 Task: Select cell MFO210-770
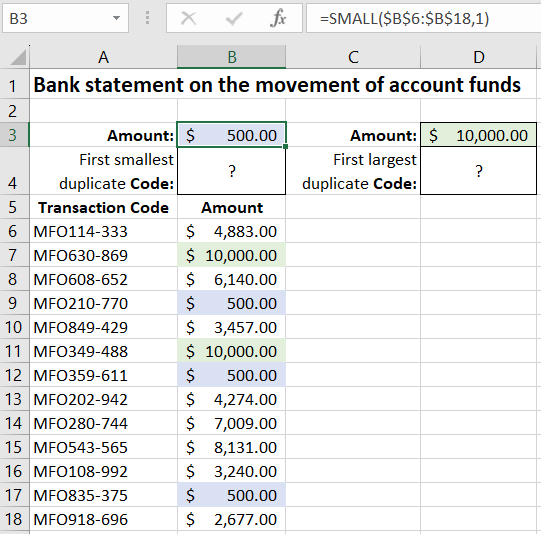point(104,303)
